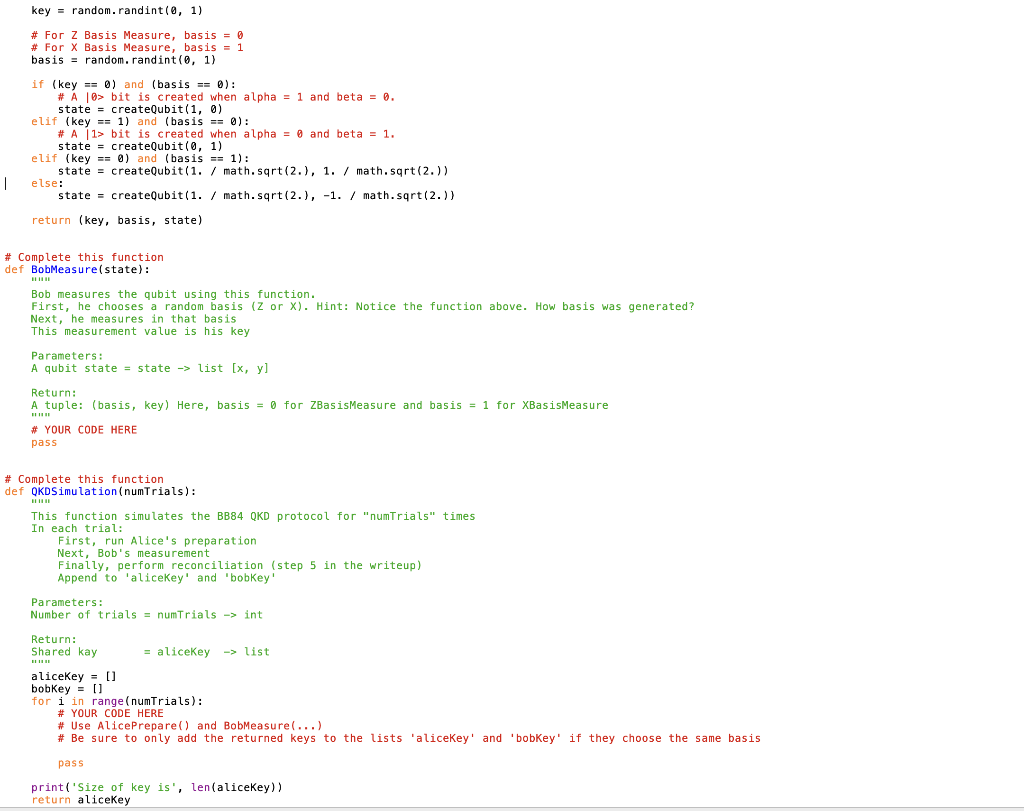The width and height of the screenshot is (1024, 811).
Task: Click the else: keyword in AlicePrepare logic
Action: coord(45,183)
